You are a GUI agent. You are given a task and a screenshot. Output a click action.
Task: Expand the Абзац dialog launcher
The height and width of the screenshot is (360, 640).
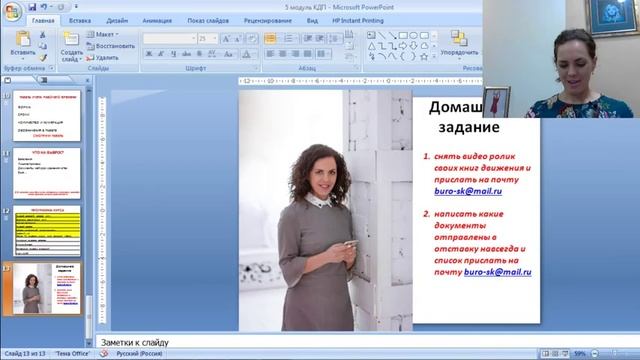coord(357,68)
